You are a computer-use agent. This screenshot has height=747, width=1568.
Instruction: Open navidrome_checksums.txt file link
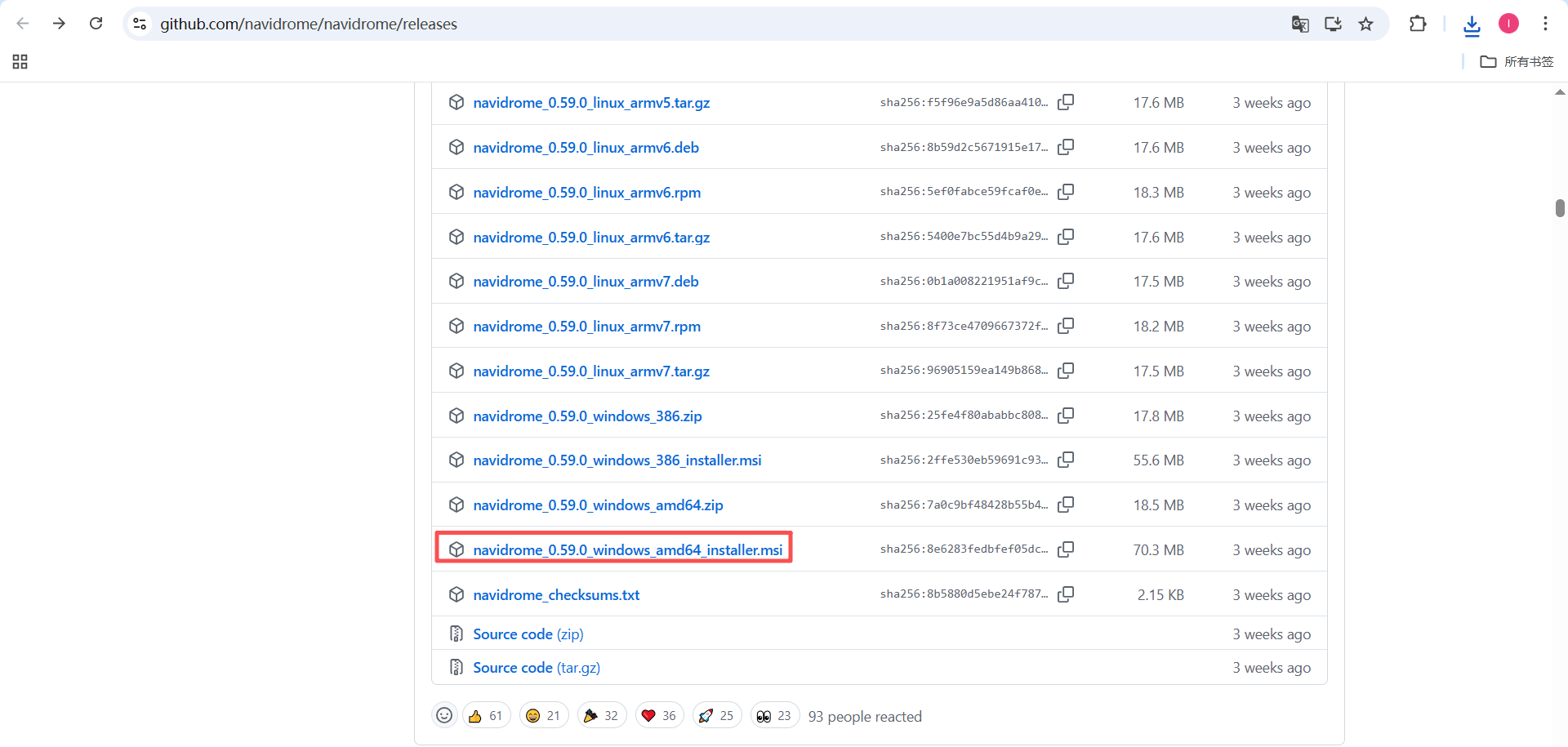click(556, 595)
